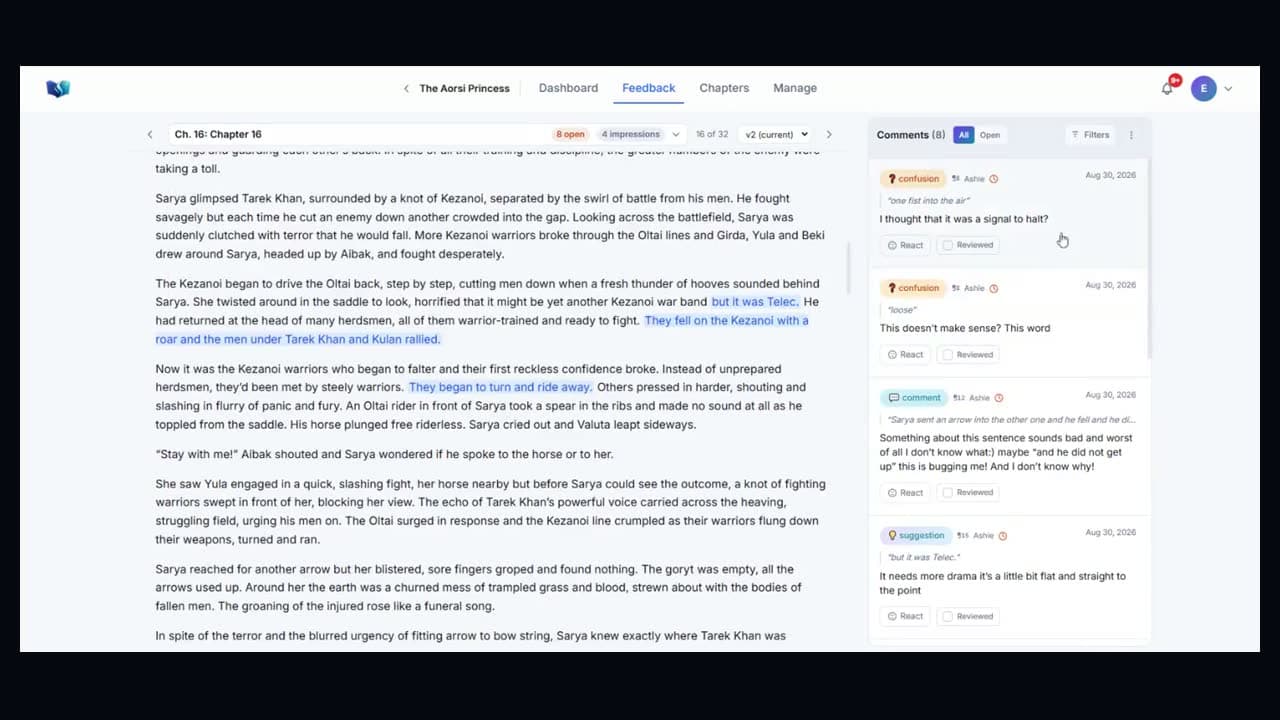Image resolution: width=1280 pixels, height=720 pixels.
Task: Switch to the Chapters tab
Action: coord(724,88)
